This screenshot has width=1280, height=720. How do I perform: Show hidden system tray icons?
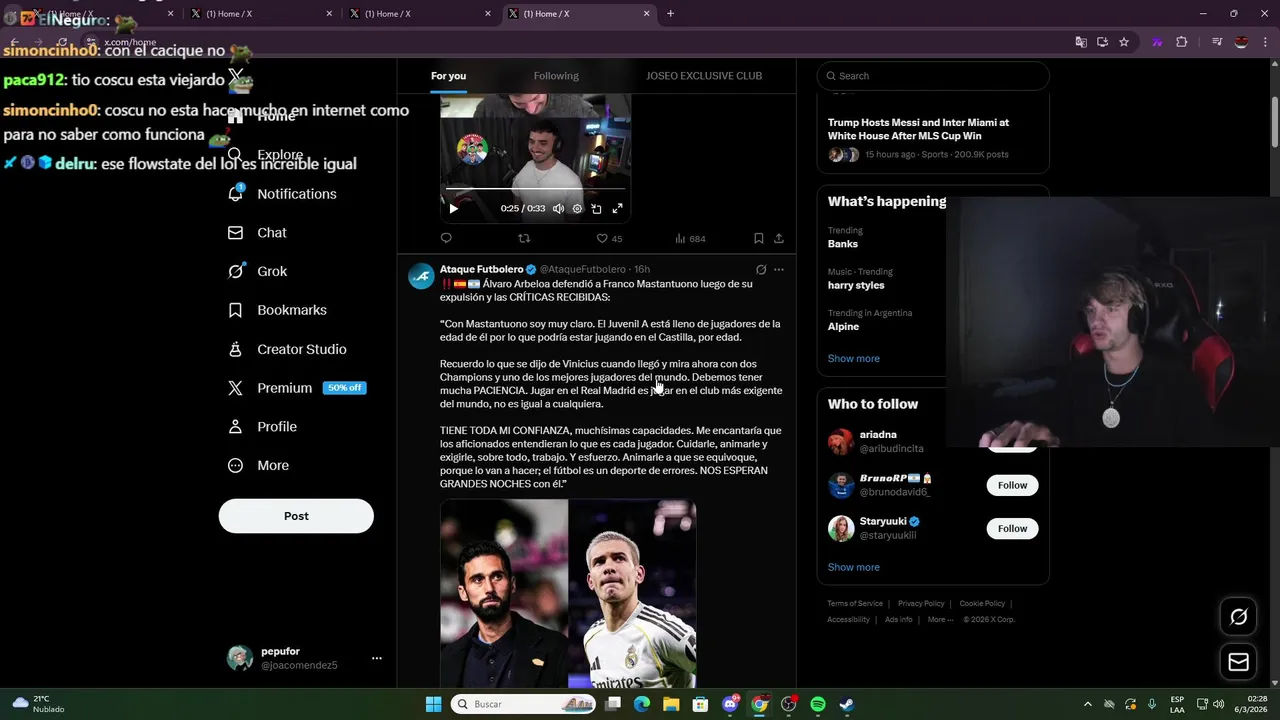[1087, 704]
